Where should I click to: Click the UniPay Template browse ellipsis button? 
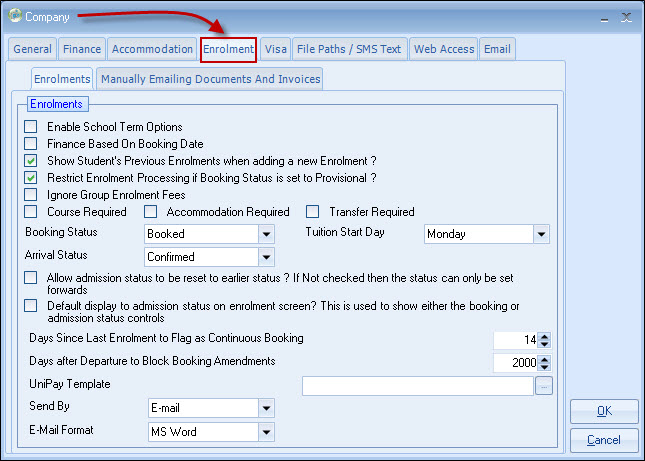tap(543, 387)
